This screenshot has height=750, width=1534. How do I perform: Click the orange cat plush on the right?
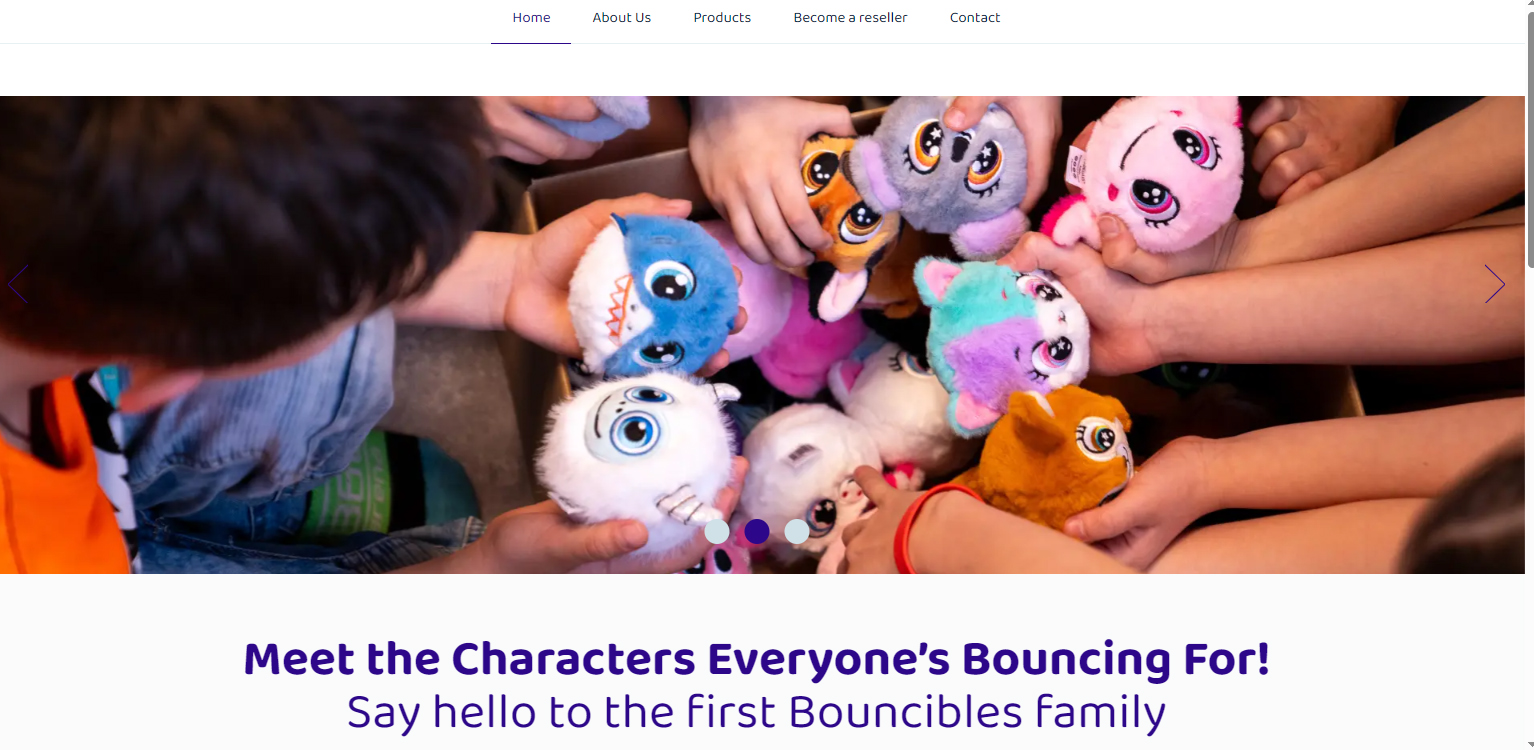tap(1055, 455)
